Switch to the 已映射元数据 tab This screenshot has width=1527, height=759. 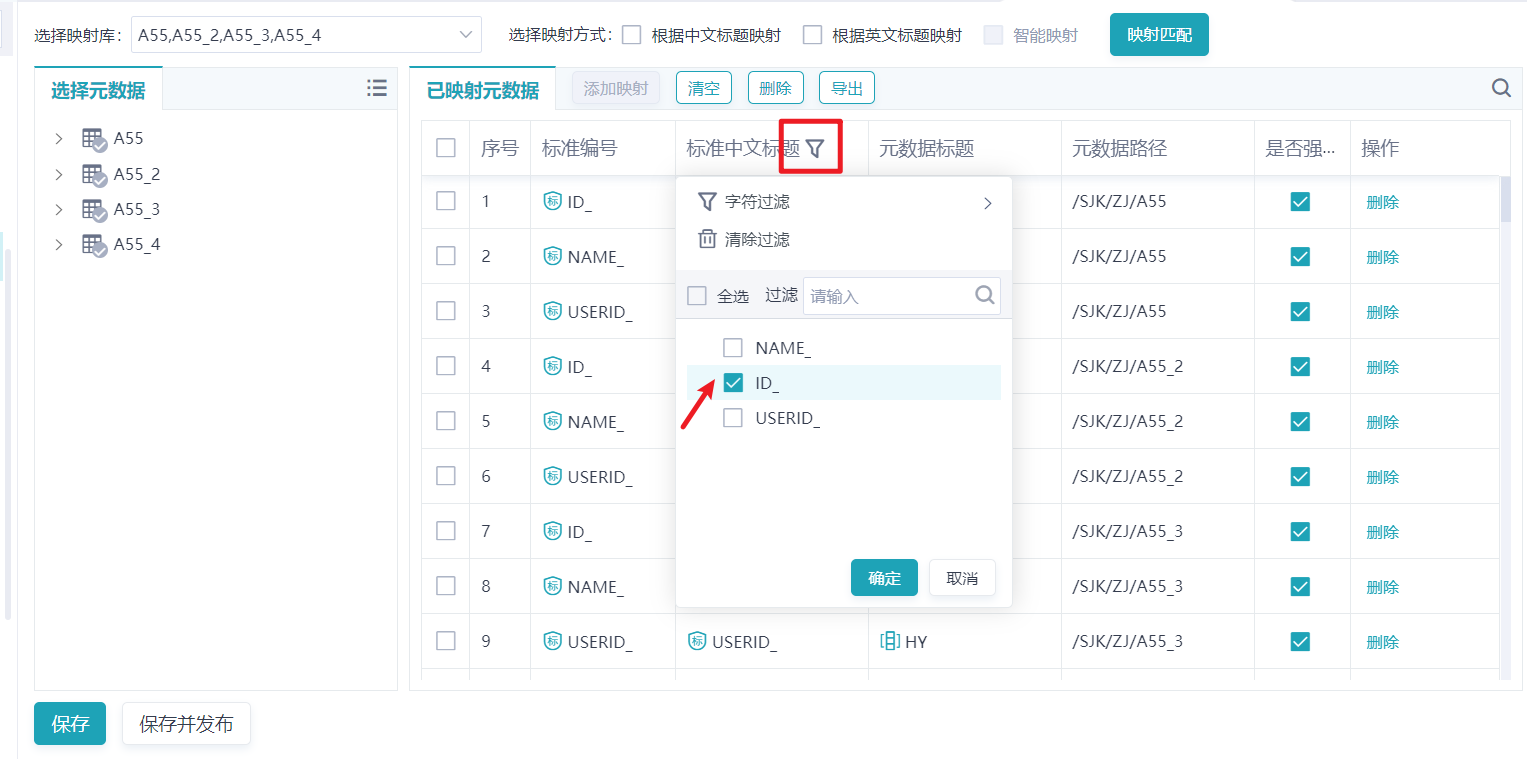pyautogui.click(x=483, y=90)
